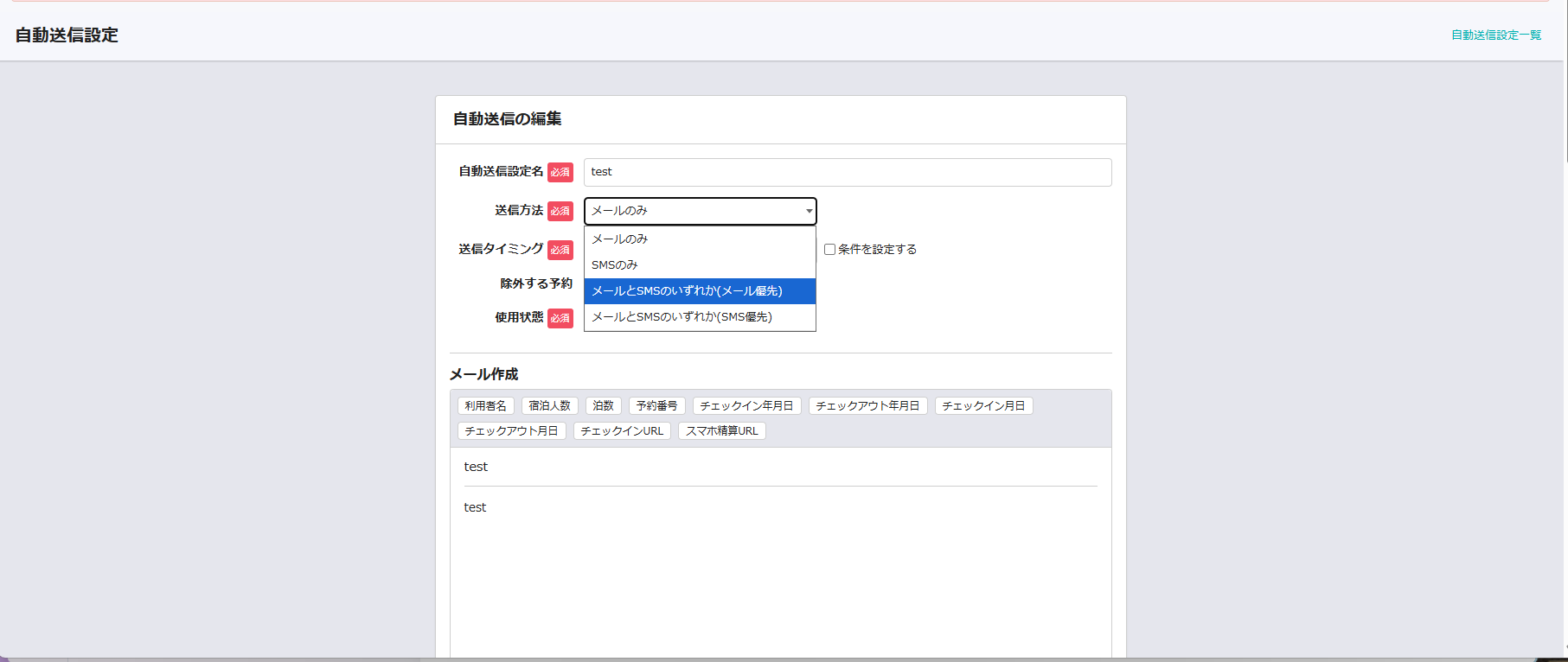Insert the チェックアウト月日 tag
The width and height of the screenshot is (1568, 662).
511,431
